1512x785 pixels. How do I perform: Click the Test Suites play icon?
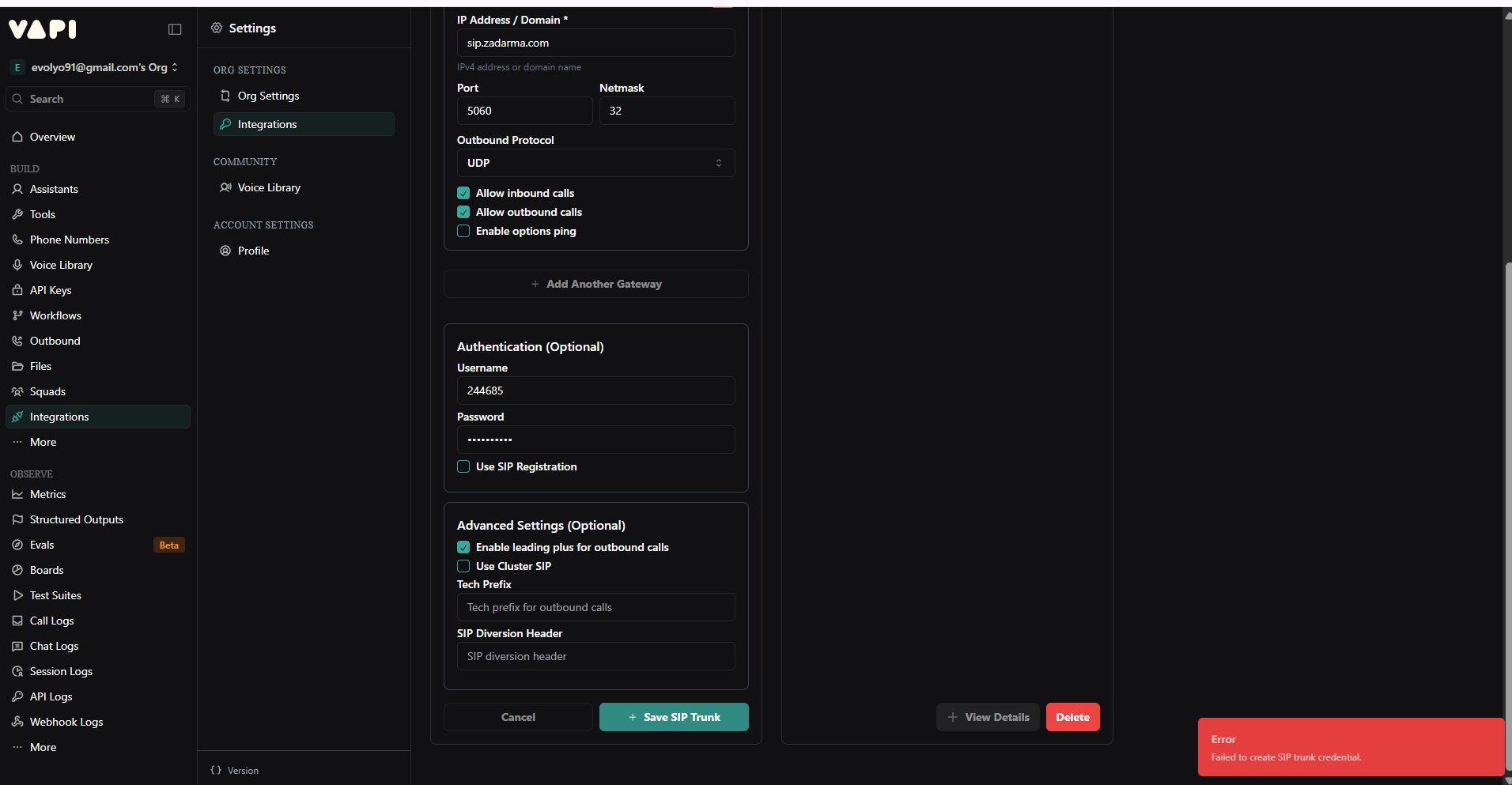pyautogui.click(x=17, y=595)
